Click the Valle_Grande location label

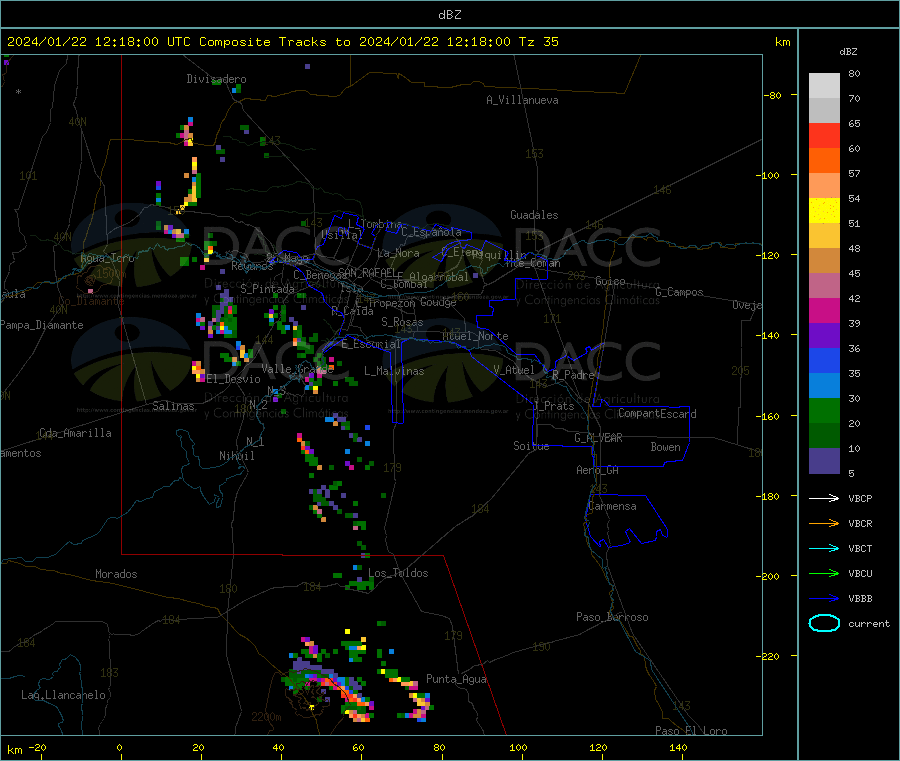[297, 369]
